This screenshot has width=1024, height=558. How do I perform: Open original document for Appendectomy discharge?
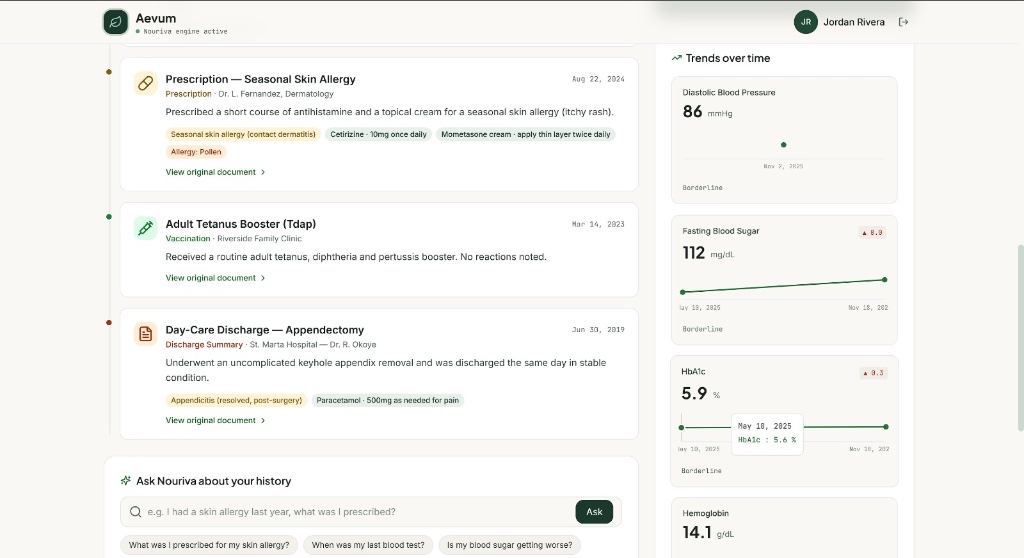[x=215, y=420]
